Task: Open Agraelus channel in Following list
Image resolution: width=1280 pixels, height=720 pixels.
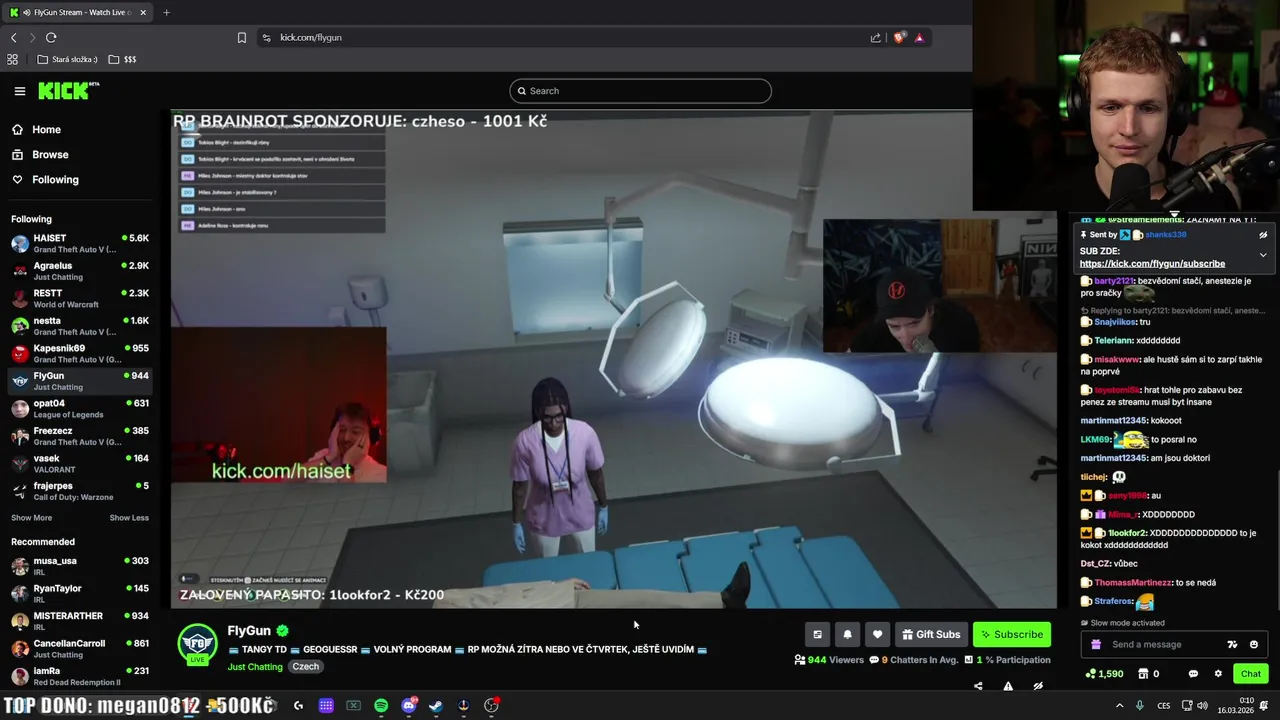Action: tap(80, 271)
